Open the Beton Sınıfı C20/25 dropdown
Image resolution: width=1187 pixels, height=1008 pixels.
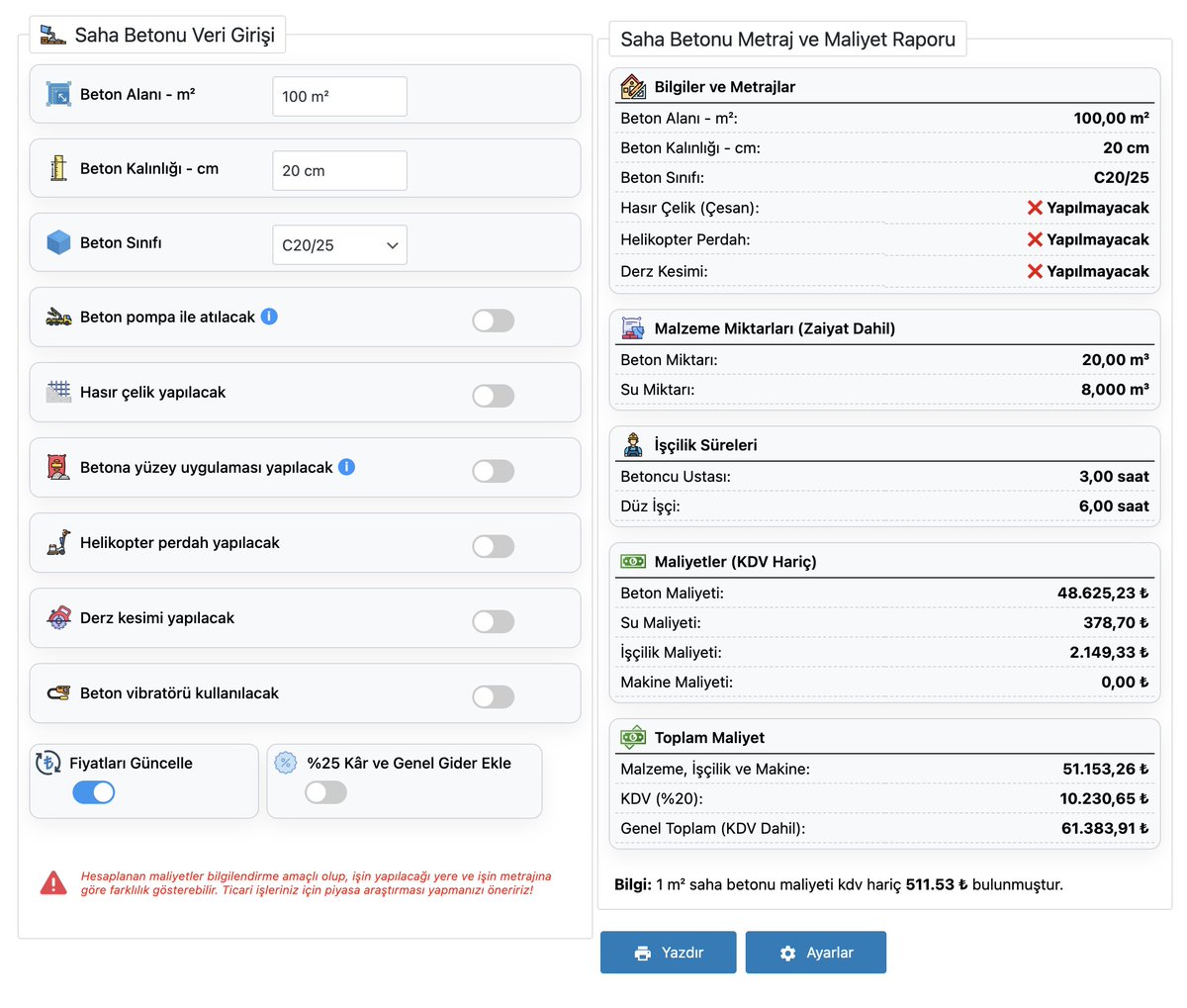pyautogui.click(x=339, y=245)
